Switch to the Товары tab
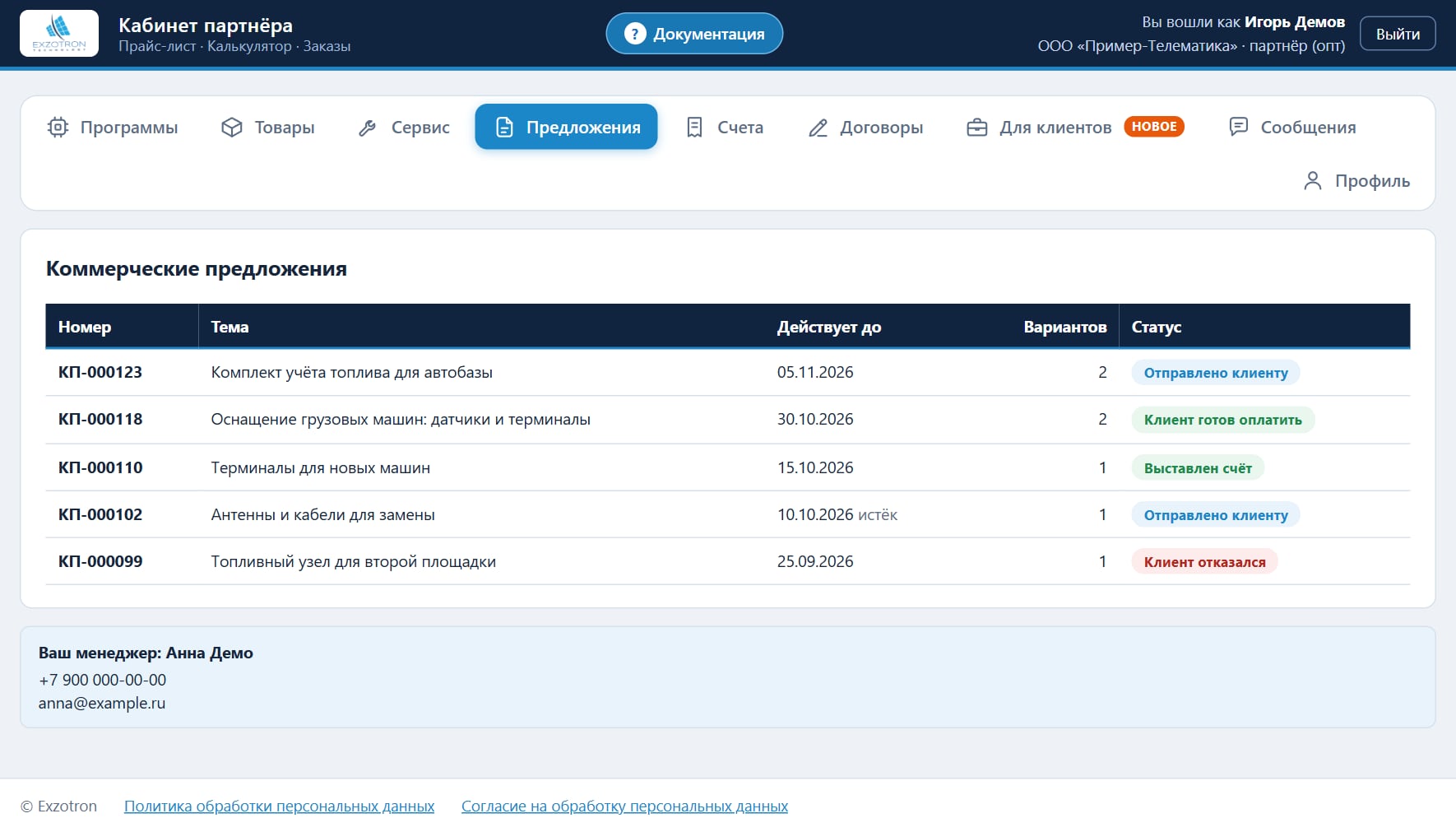Image resolution: width=1456 pixels, height=832 pixels. pos(268,128)
